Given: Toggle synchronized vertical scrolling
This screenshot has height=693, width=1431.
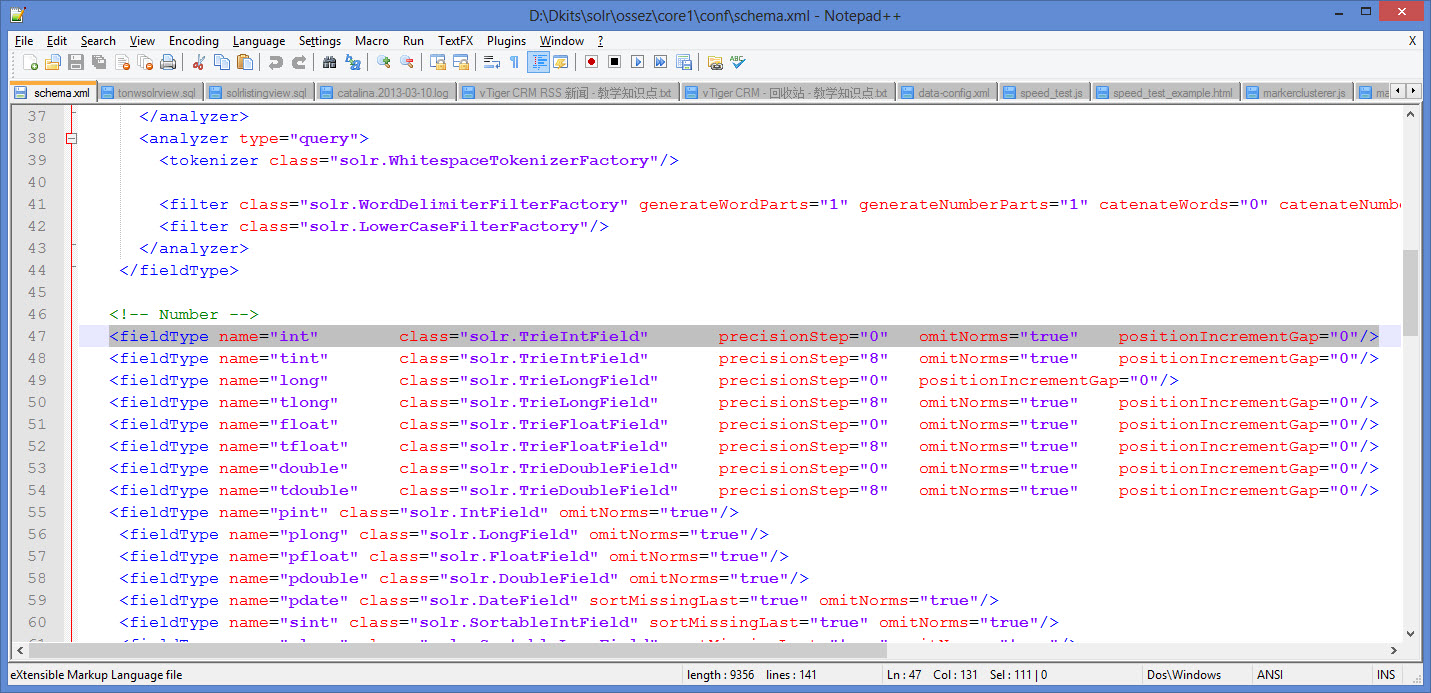Looking at the screenshot, I should pyautogui.click(x=437, y=62).
